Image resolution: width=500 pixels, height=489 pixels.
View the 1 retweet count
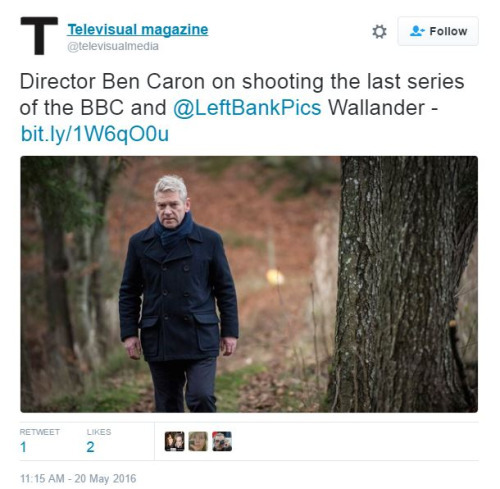(23, 447)
